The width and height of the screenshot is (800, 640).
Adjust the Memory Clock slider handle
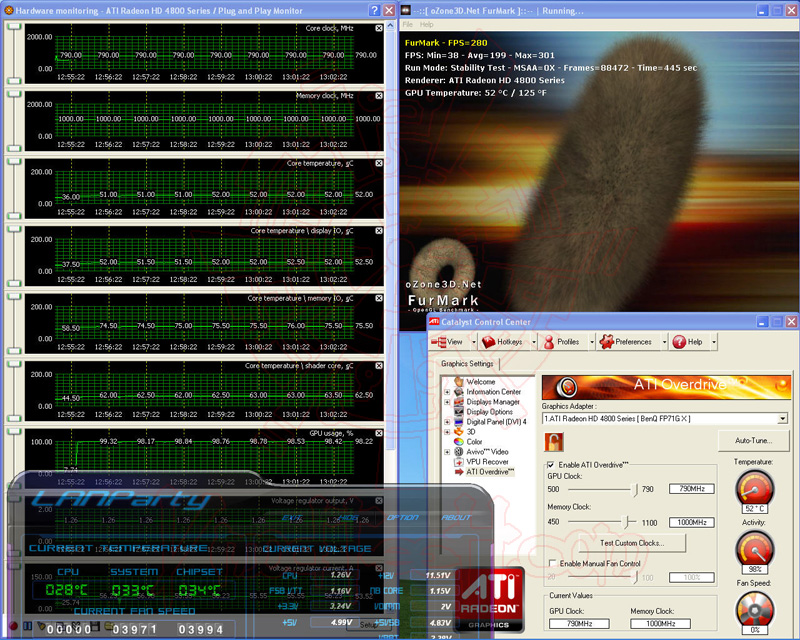pyautogui.click(x=626, y=522)
